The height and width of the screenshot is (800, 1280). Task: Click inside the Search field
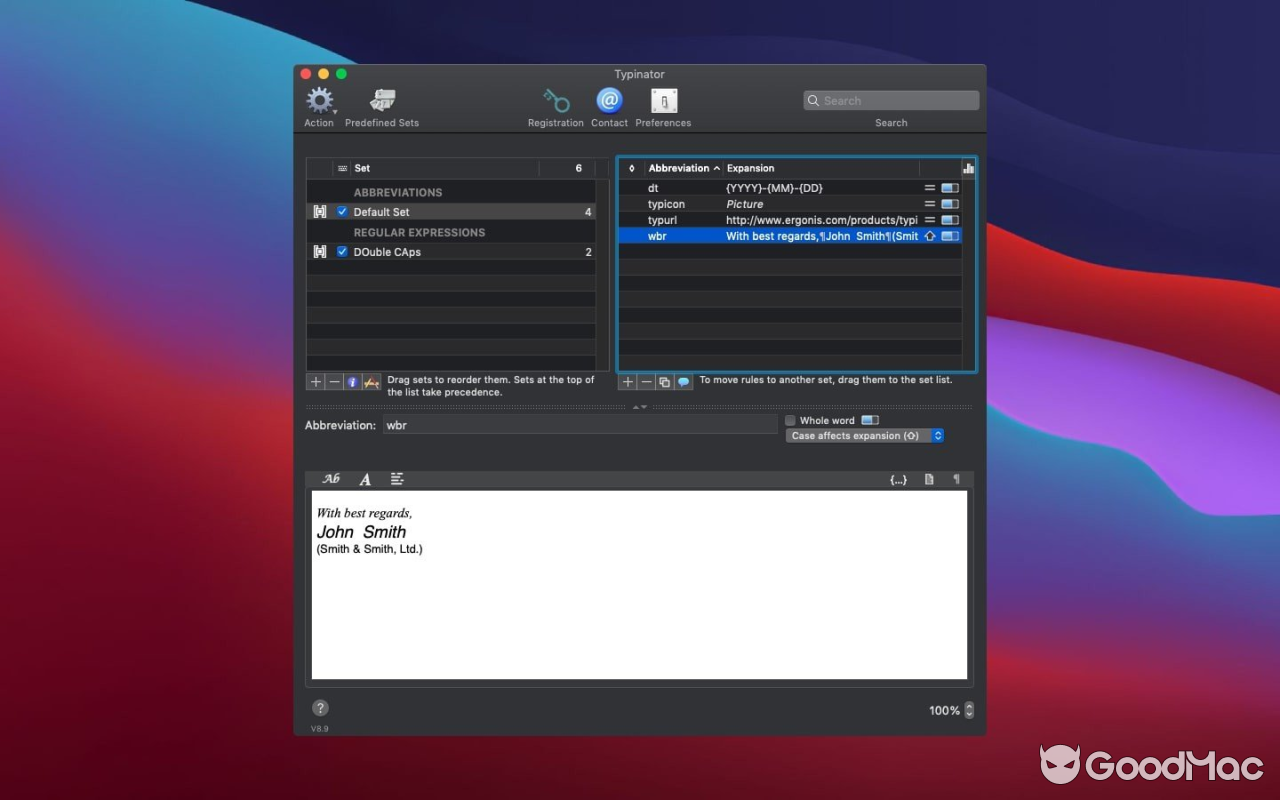890,100
